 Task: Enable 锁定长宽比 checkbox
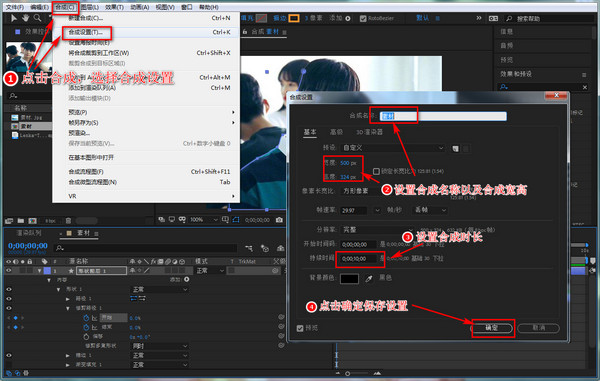(x=376, y=171)
